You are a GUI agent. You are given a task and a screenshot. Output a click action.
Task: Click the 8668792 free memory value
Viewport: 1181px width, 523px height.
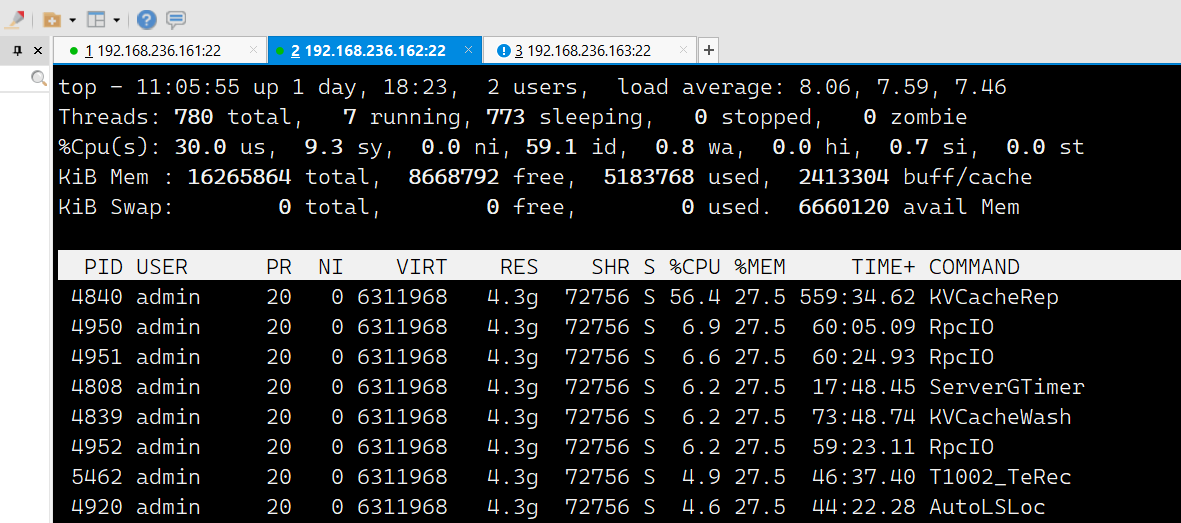coord(453,177)
